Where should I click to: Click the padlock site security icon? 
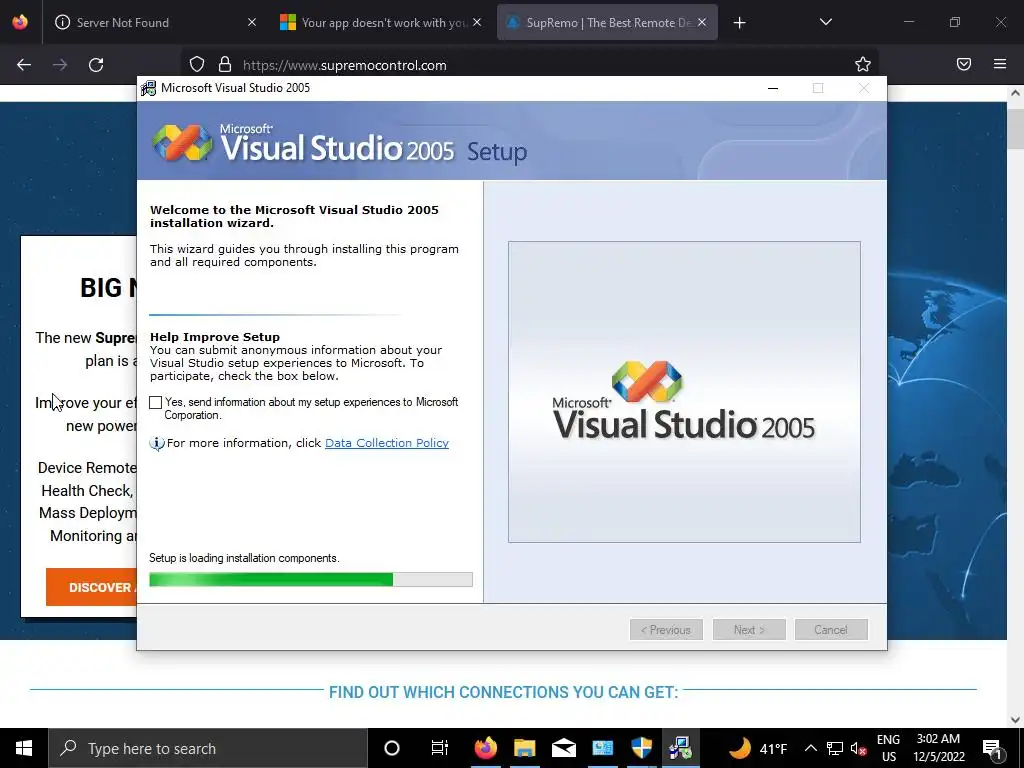pyautogui.click(x=225, y=65)
